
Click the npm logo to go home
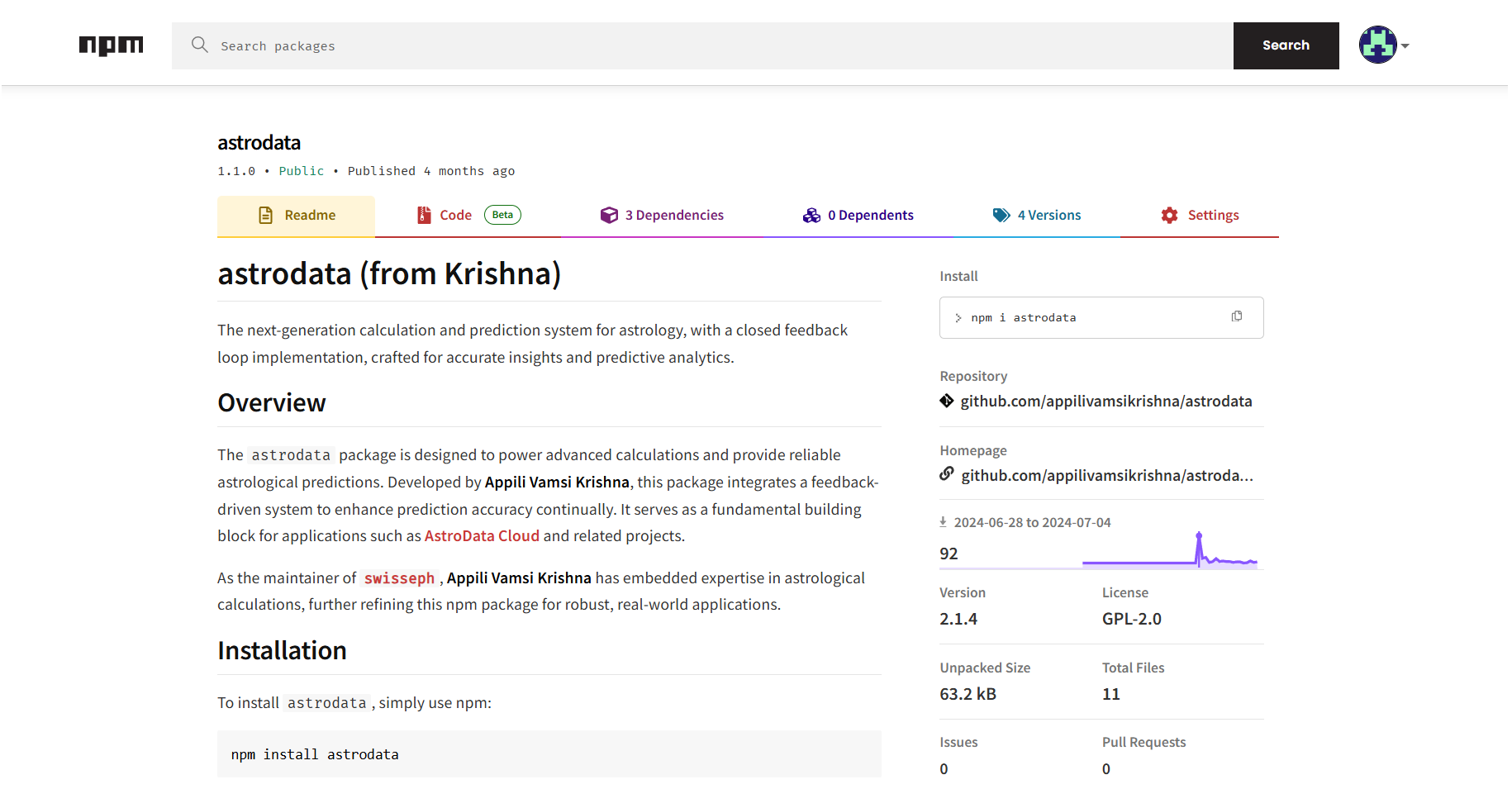click(x=111, y=45)
